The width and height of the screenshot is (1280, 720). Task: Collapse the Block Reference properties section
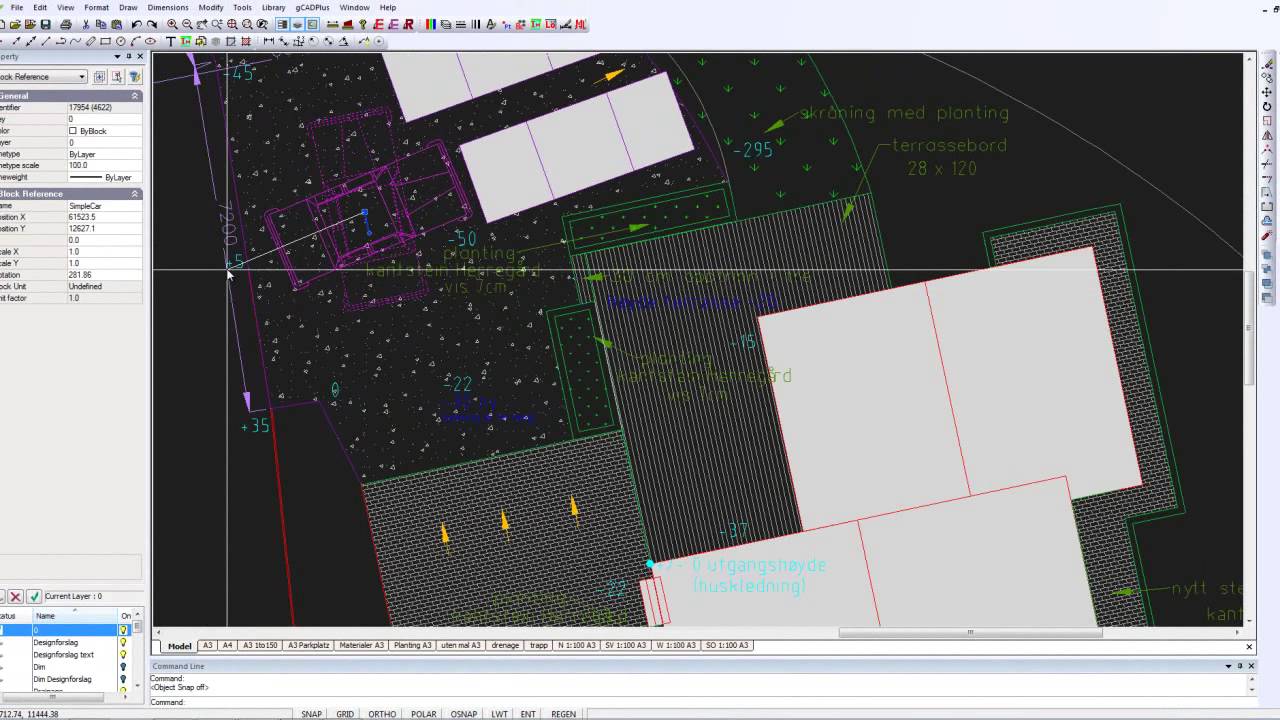(135, 194)
